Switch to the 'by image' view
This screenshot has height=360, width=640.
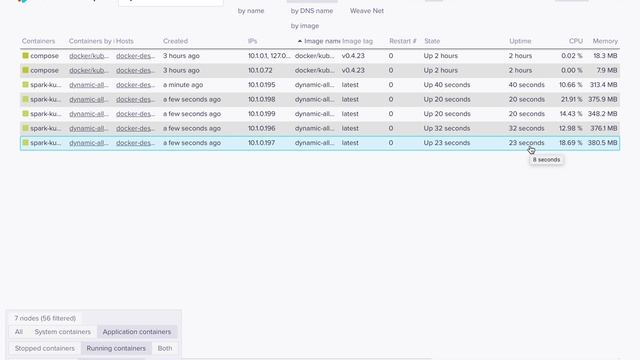click(x=305, y=26)
